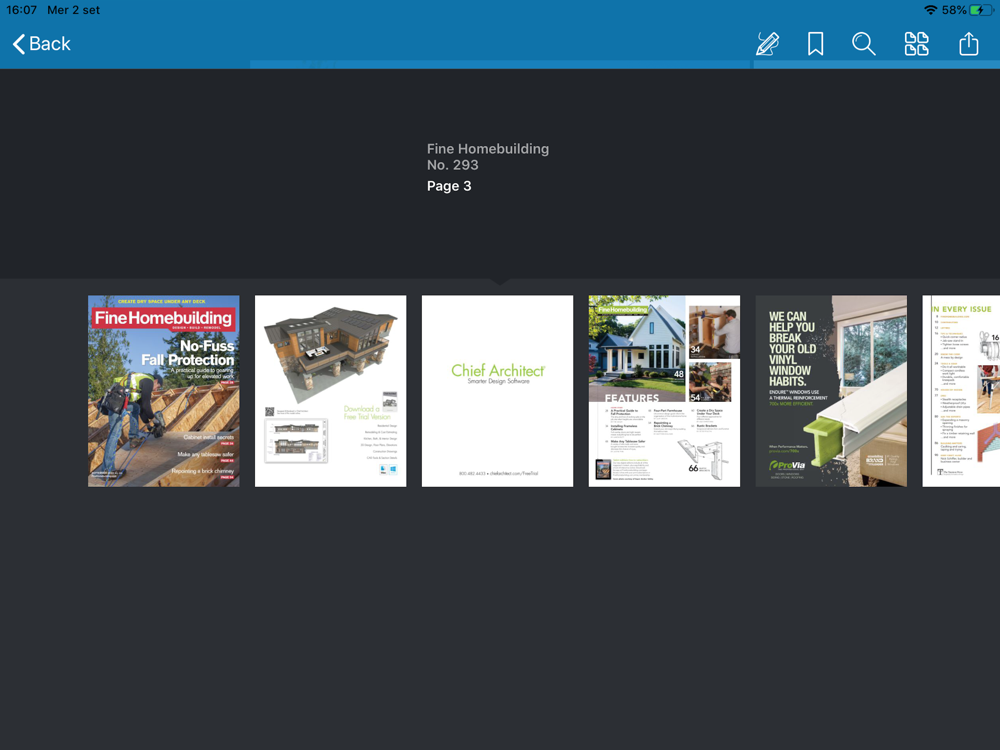Viewport: 1000px width, 750px height.
Task: Select the Fine Homebuilding cover thumbnail
Action: pyautogui.click(x=164, y=391)
